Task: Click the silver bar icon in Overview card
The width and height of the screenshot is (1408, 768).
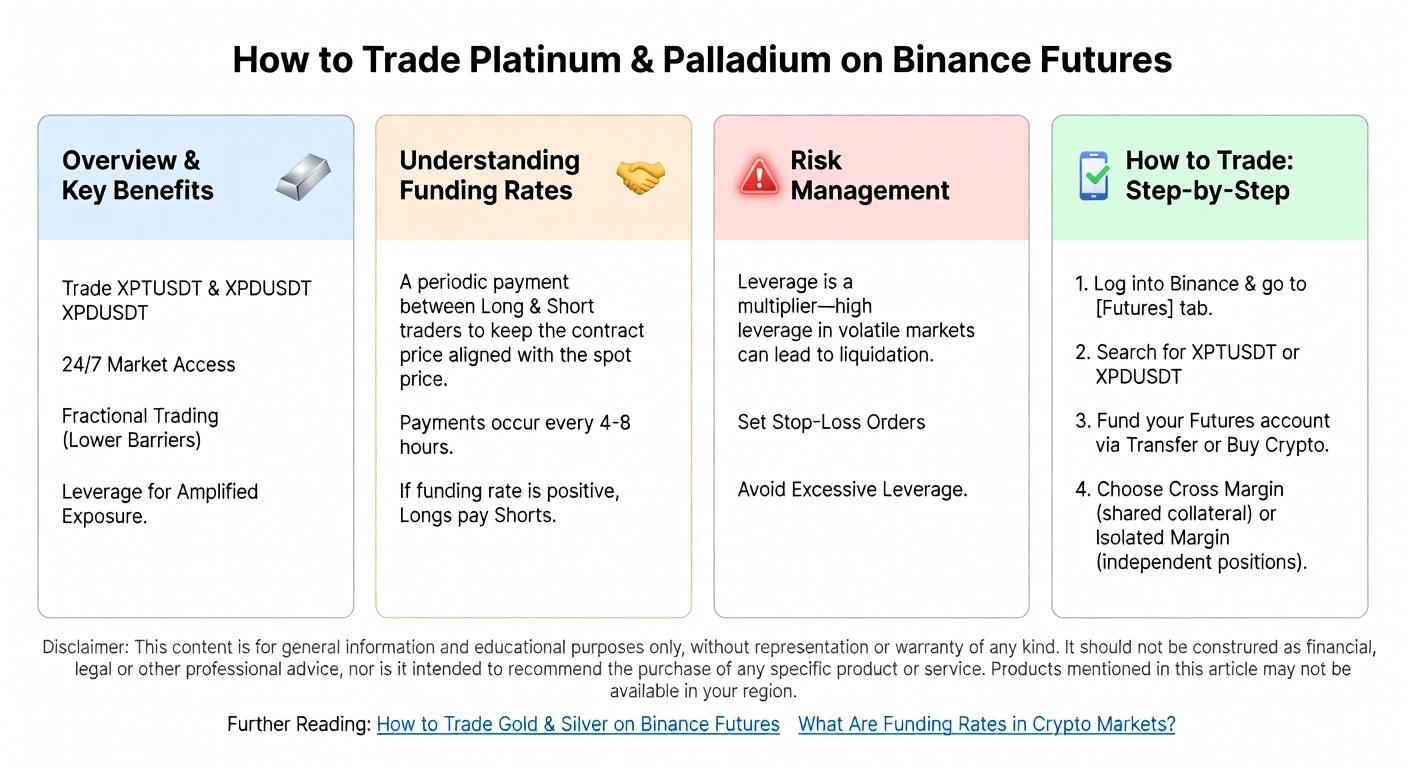Action: (x=302, y=178)
